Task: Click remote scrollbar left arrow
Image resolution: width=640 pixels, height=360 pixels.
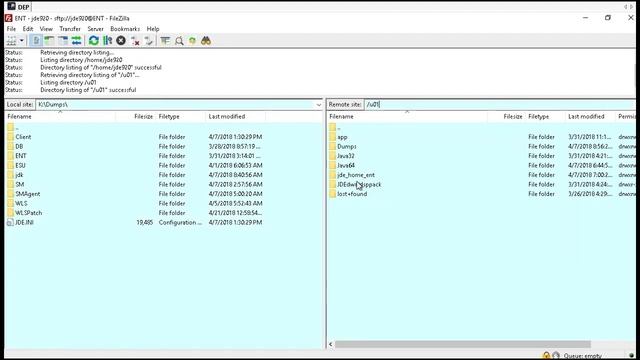Action: (x=331, y=344)
